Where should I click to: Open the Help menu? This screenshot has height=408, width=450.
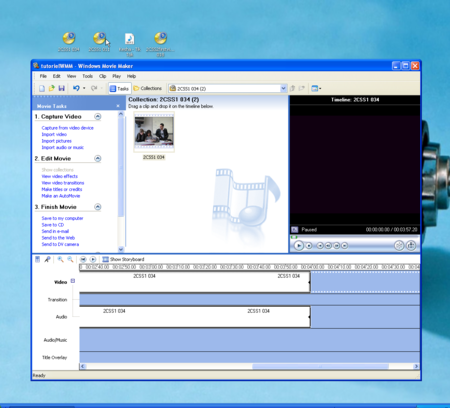(x=131, y=76)
